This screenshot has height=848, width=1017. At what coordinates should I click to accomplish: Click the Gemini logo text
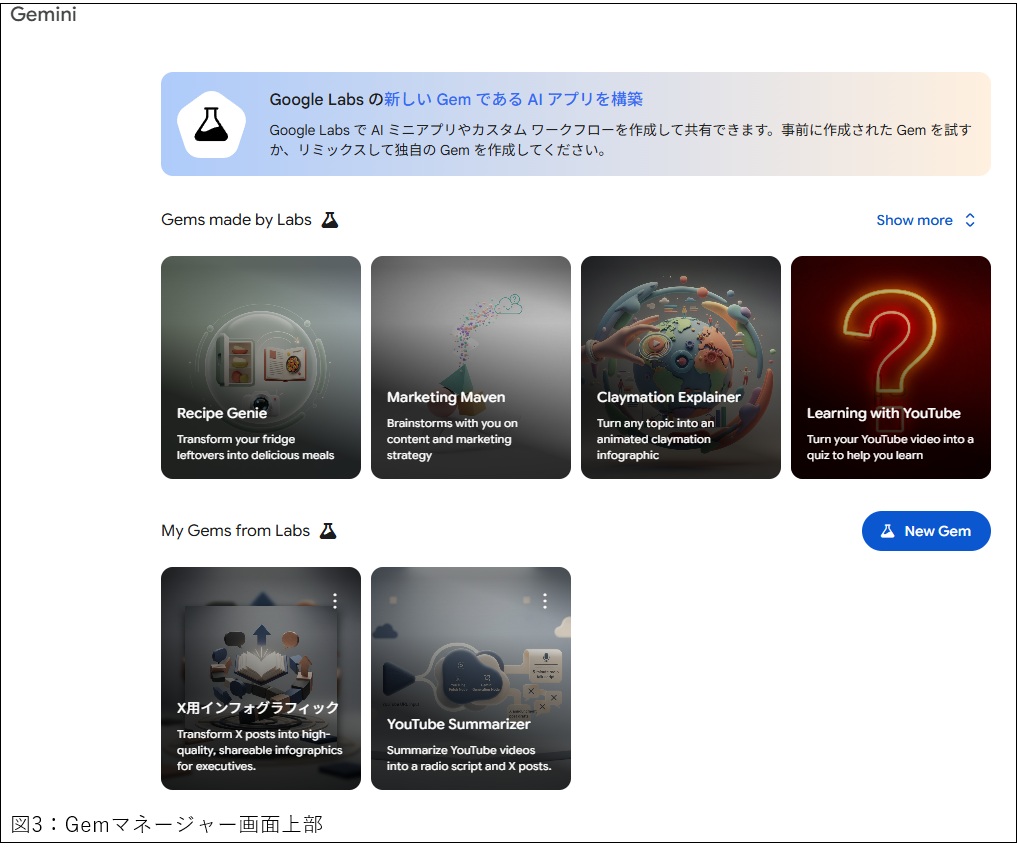(x=43, y=14)
